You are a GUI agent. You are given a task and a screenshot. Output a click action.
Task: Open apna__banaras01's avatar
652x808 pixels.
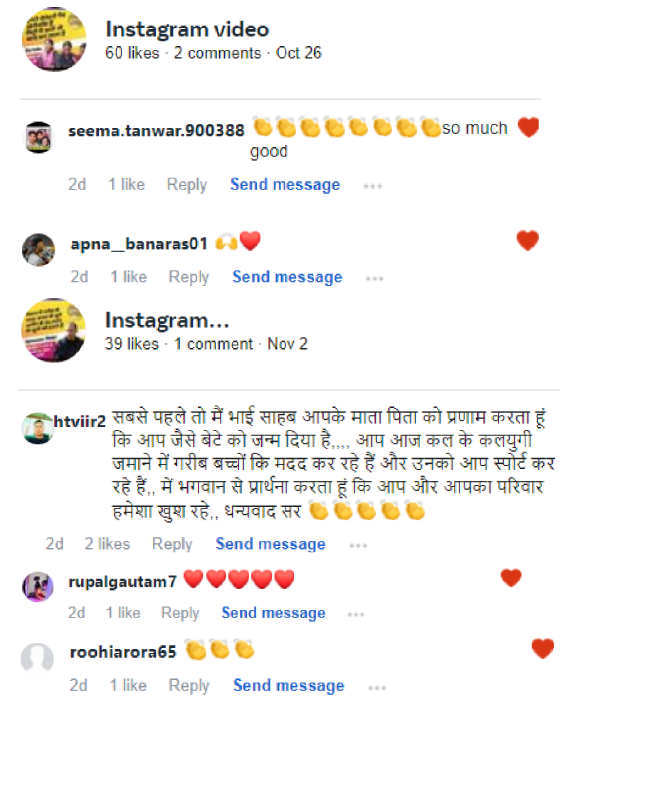click(38, 250)
